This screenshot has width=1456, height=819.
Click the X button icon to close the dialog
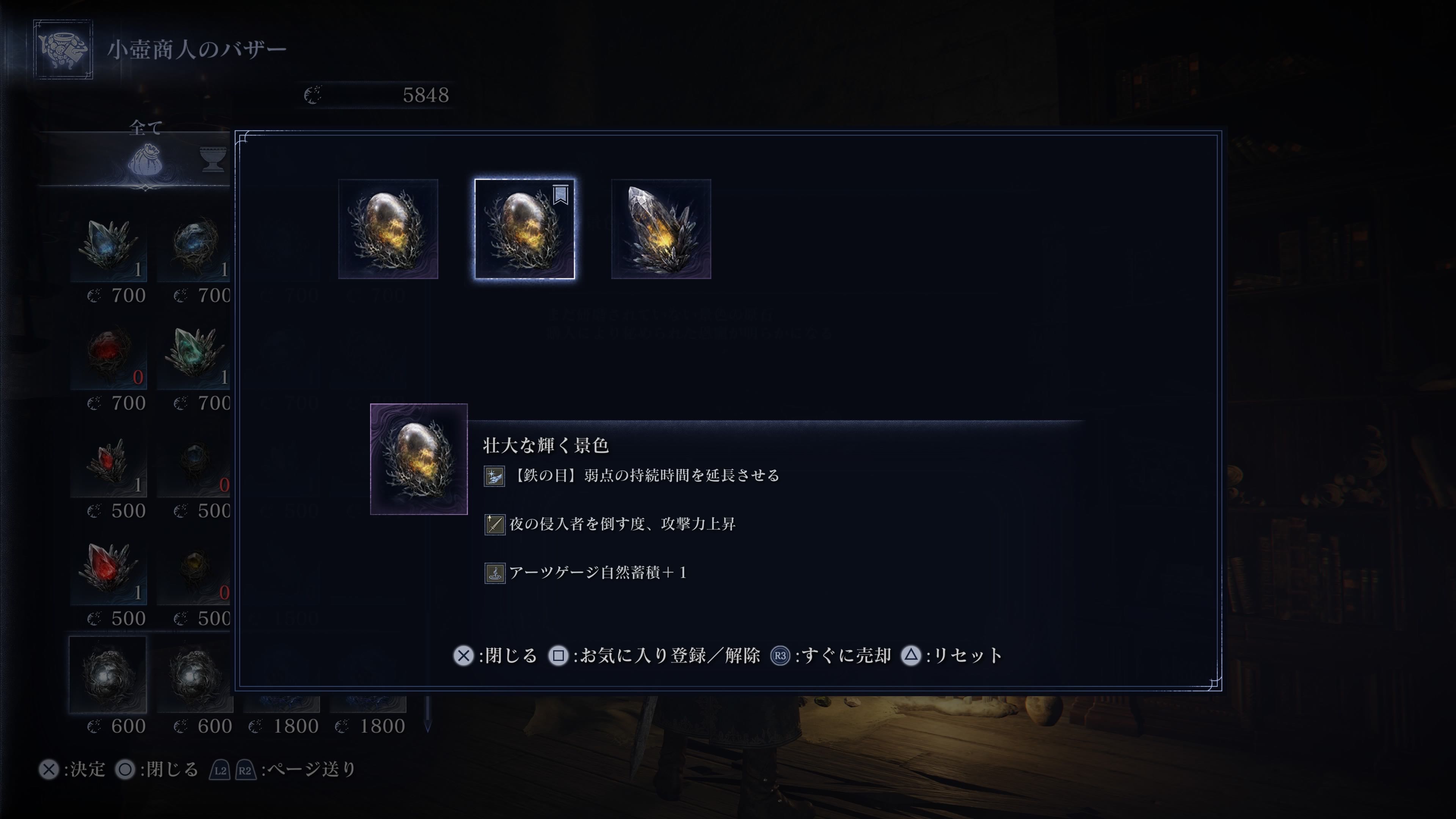(463, 656)
